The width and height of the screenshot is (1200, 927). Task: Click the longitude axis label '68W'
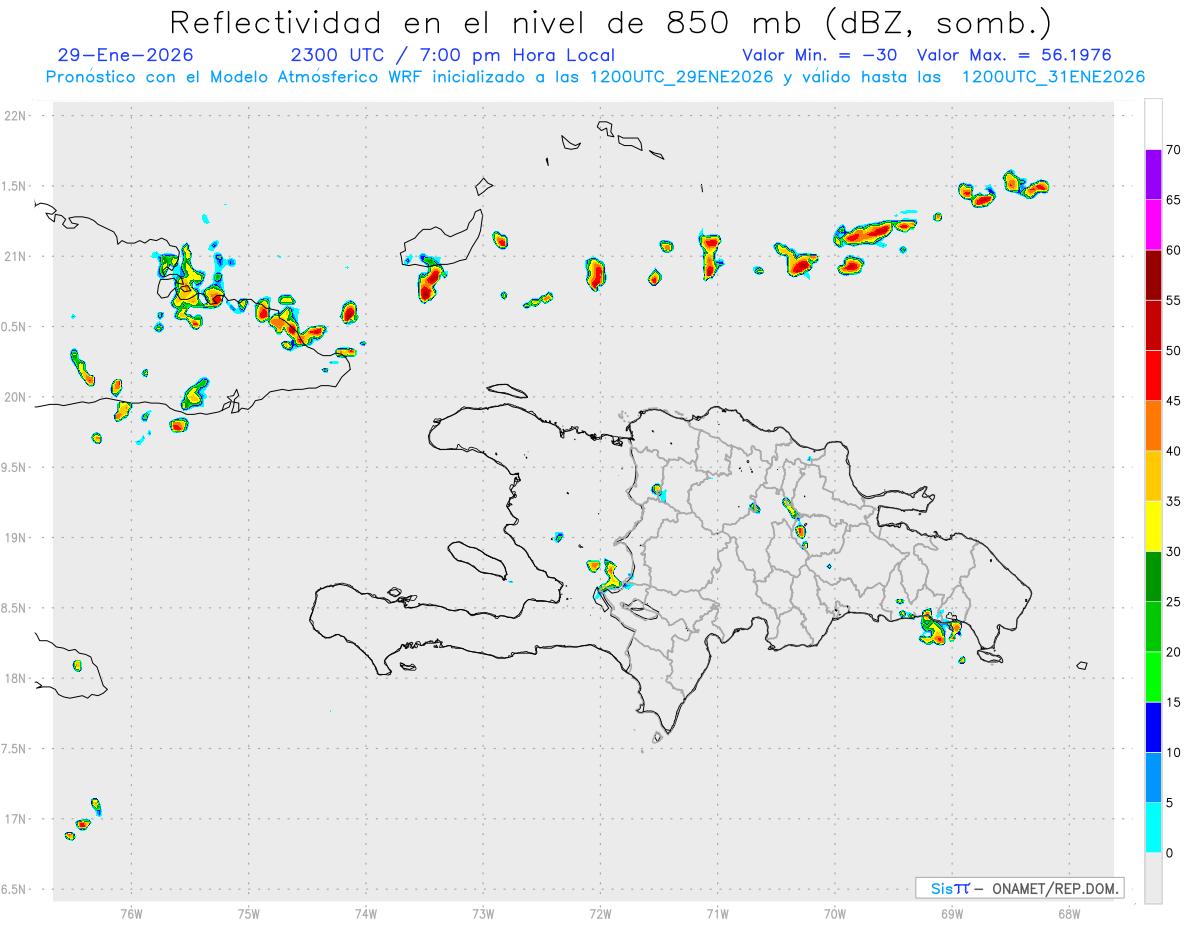click(1068, 914)
